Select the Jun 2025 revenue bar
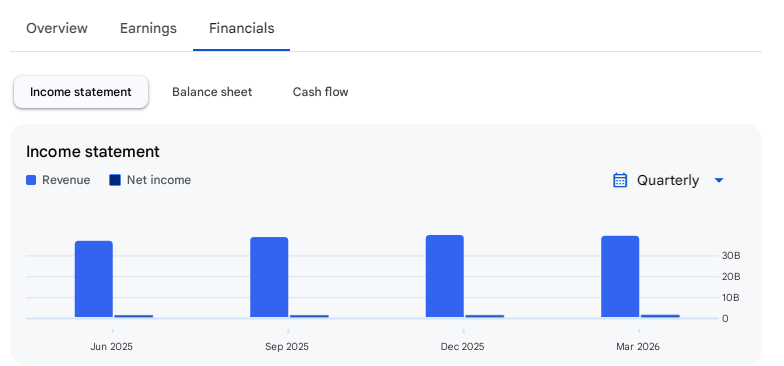 point(94,279)
